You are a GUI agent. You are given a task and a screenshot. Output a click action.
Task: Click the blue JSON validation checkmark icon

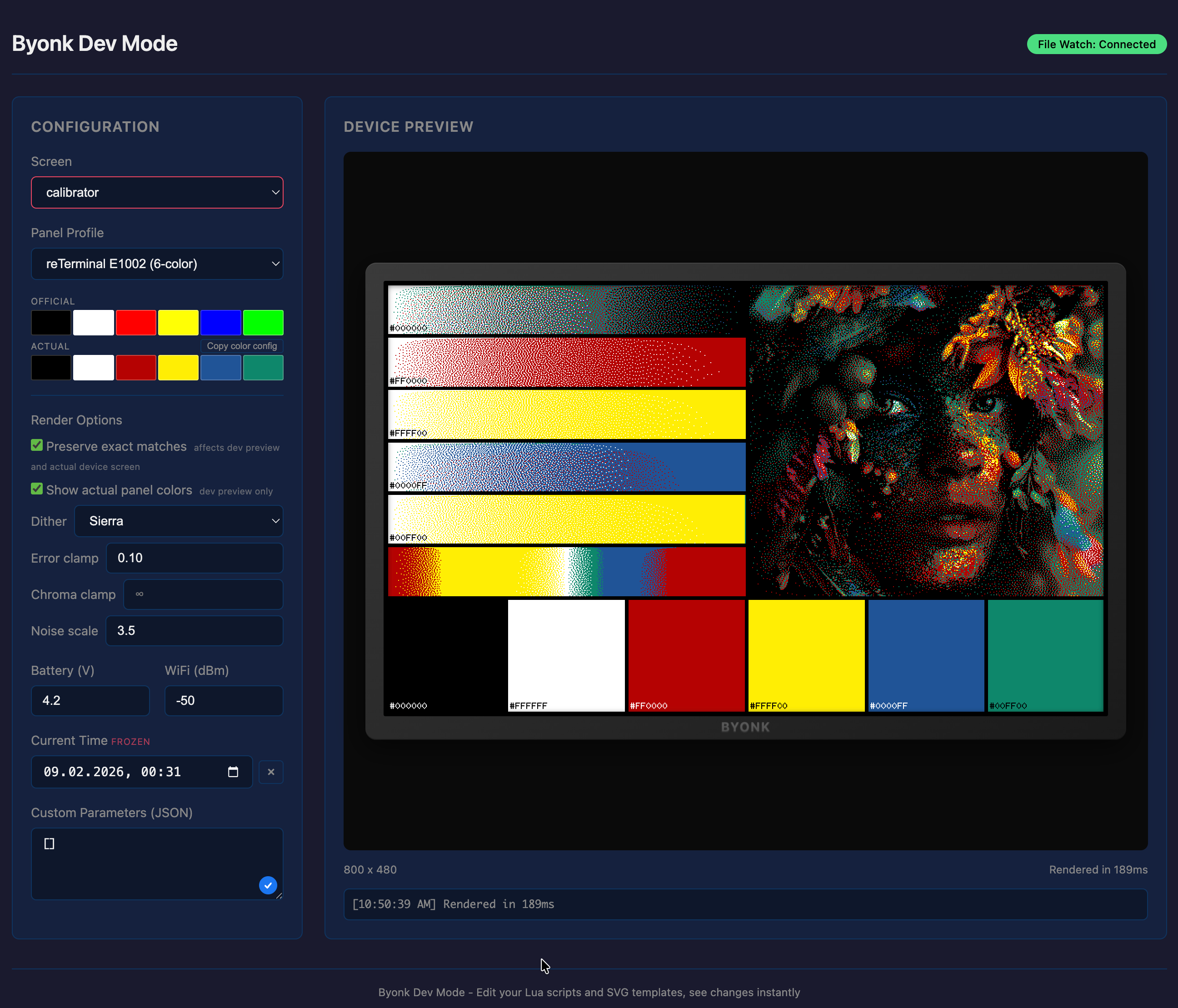(268, 885)
